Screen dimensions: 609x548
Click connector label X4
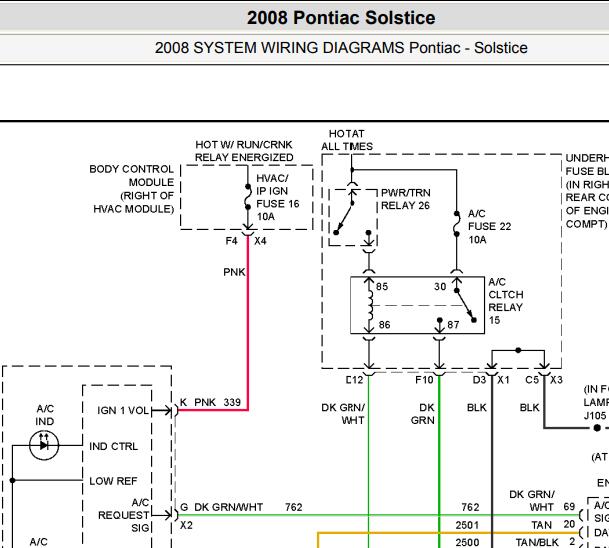260,241
